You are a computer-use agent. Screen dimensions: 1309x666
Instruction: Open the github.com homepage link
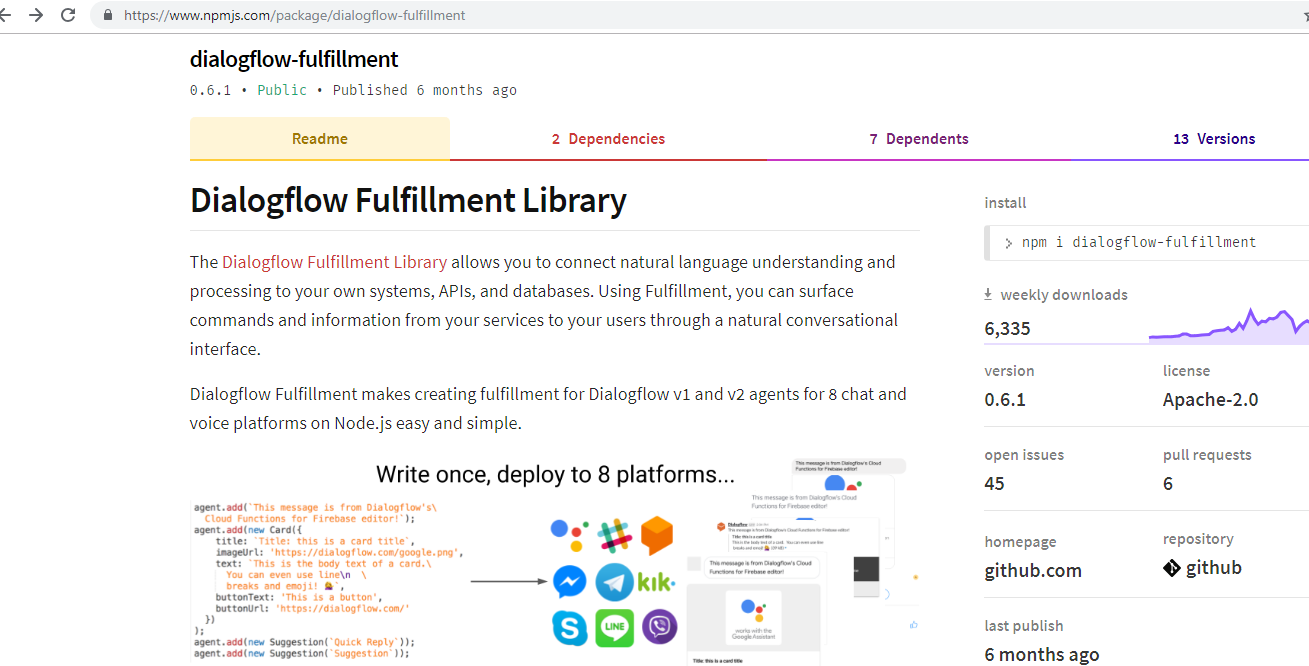1033,571
